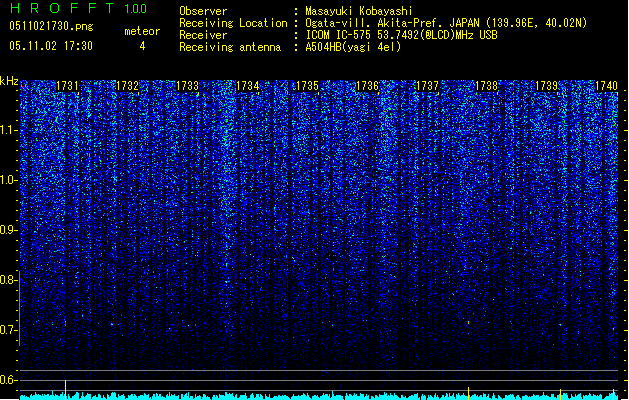The image size is (629, 400).
Task: Click the yellow detection spike below 1738
Action: pyautogui.click(x=468, y=393)
